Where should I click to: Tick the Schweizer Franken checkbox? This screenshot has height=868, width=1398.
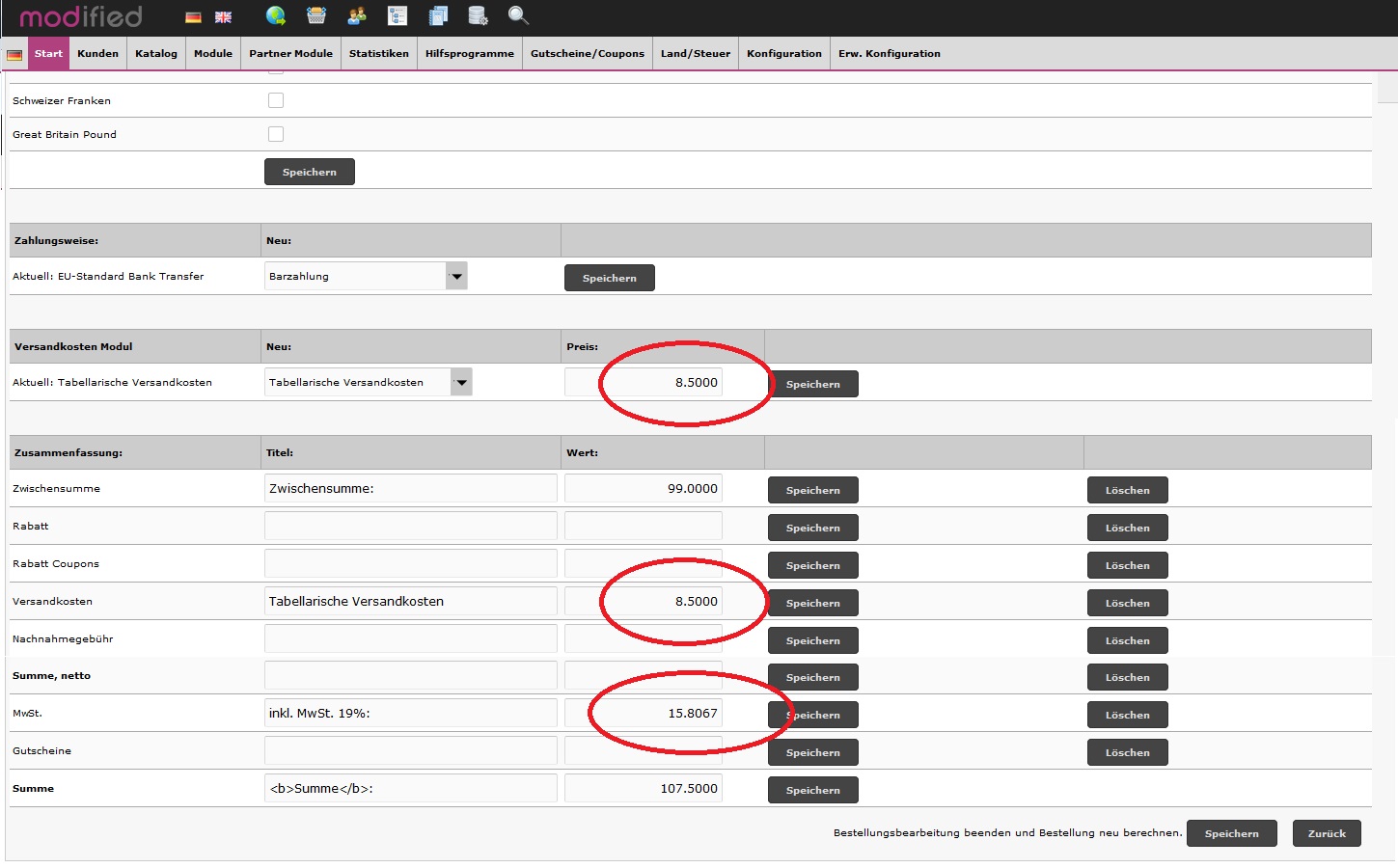[276, 100]
